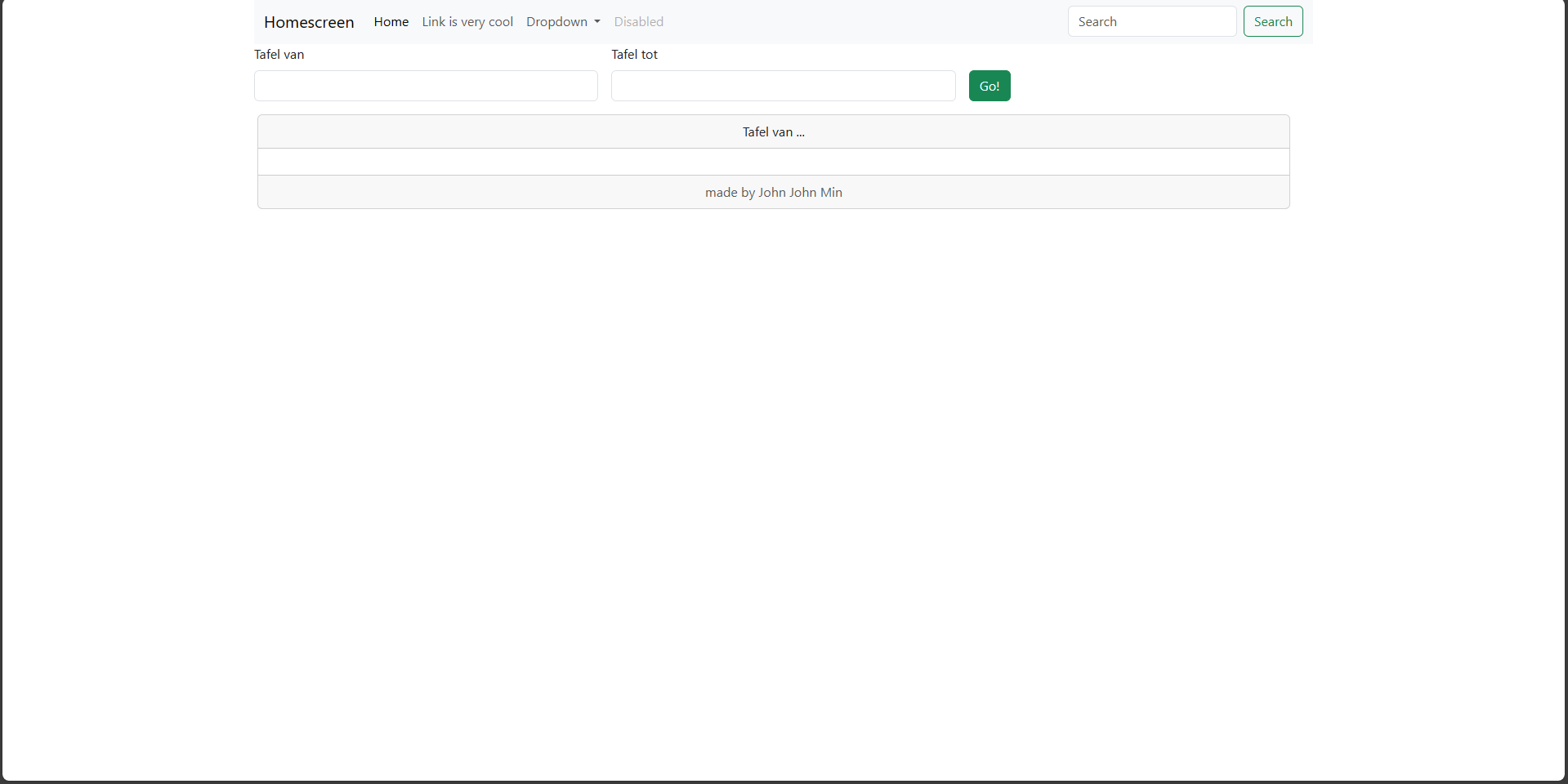This screenshot has height=784, width=1568.
Task: Click the 'Tafel van' field label
Action: [279, 55]
